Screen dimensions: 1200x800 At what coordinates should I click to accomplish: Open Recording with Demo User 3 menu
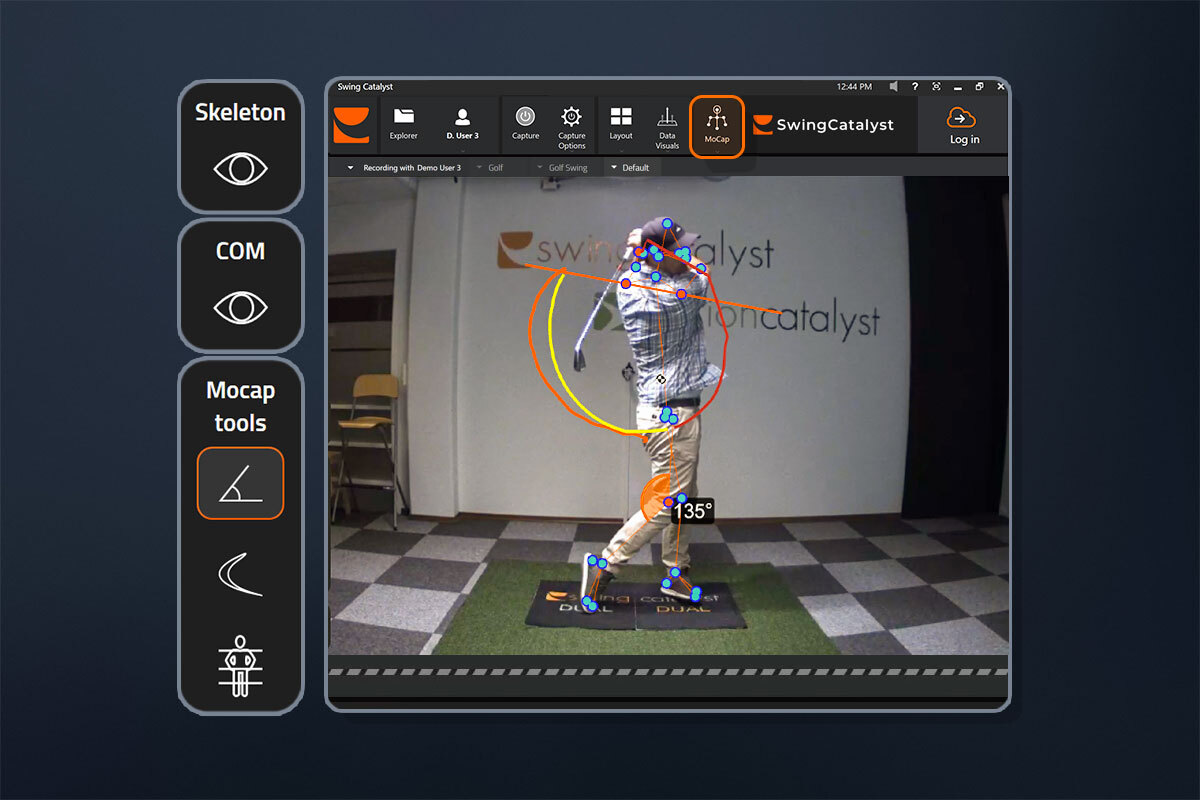[404, 168]
